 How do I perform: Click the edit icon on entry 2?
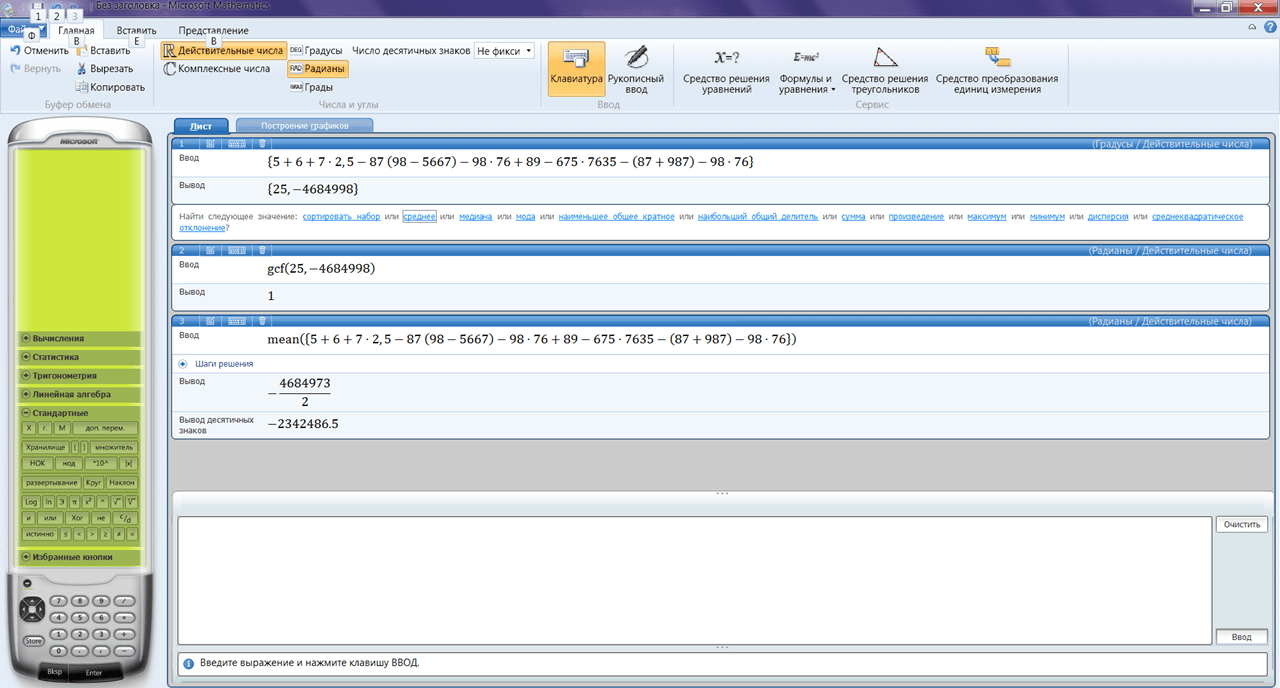pos(211,249)
